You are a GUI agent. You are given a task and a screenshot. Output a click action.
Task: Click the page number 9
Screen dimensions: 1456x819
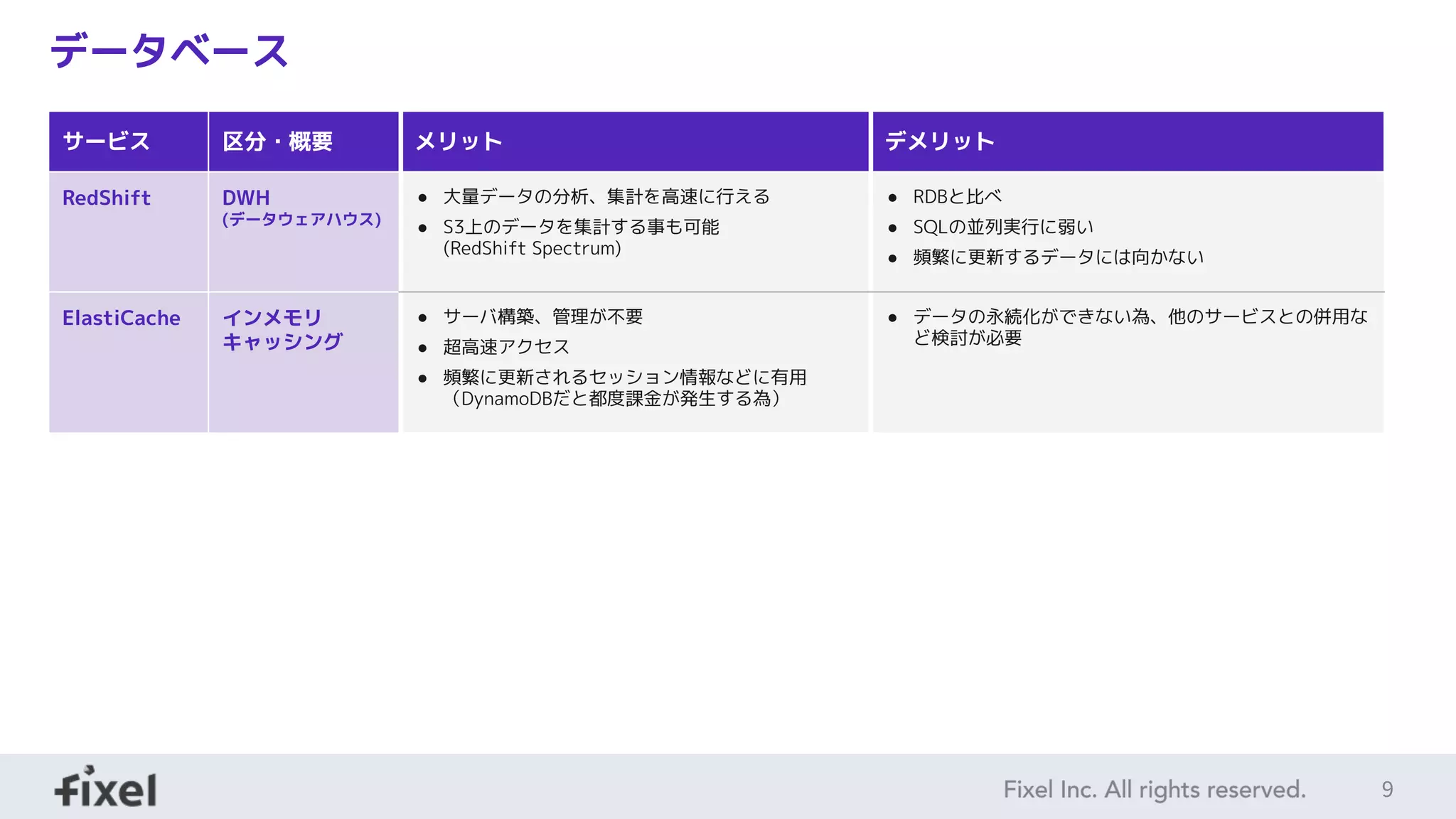coord(1387,789)
